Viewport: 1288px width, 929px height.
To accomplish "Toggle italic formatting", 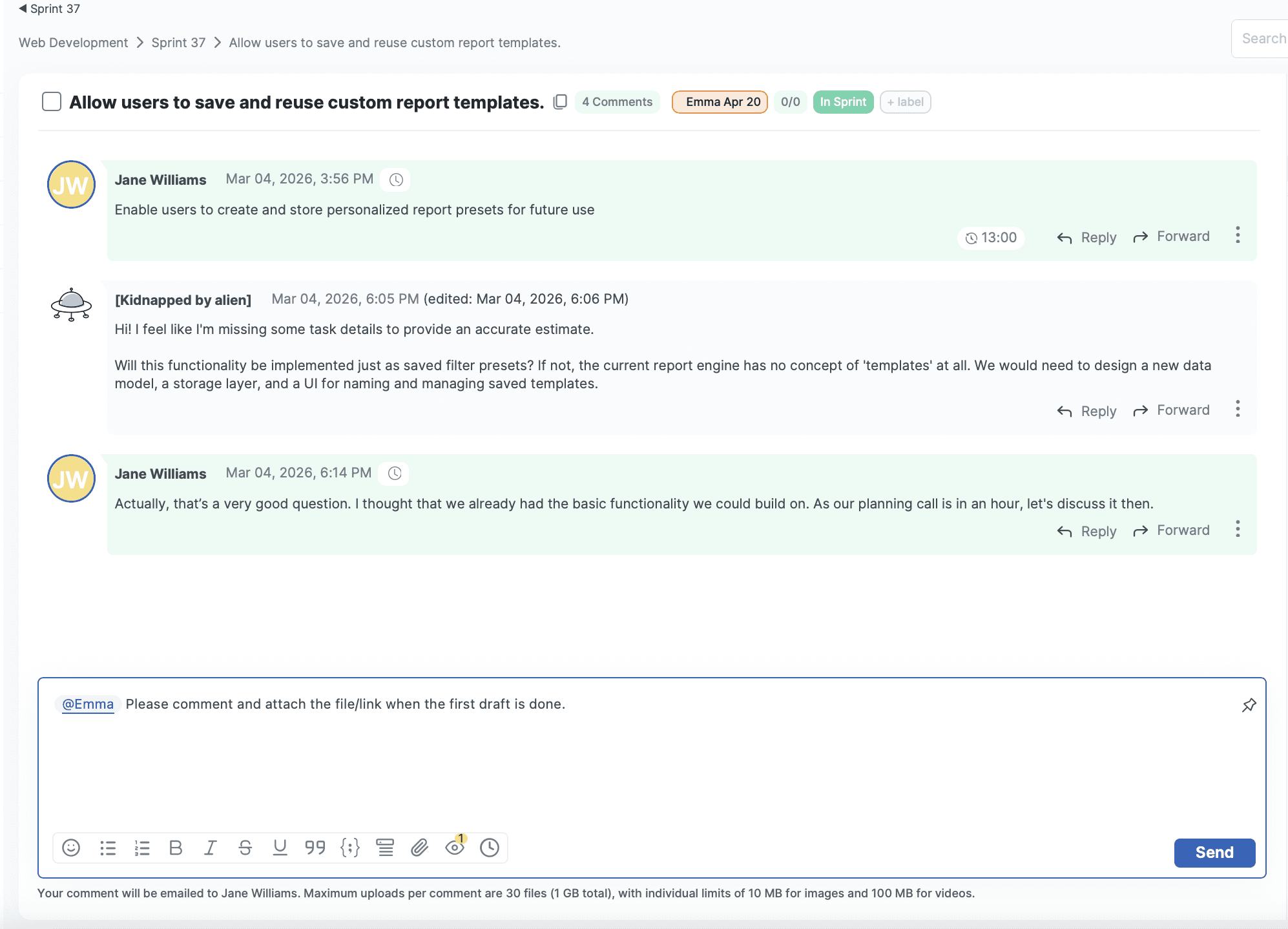I will 210,848.
